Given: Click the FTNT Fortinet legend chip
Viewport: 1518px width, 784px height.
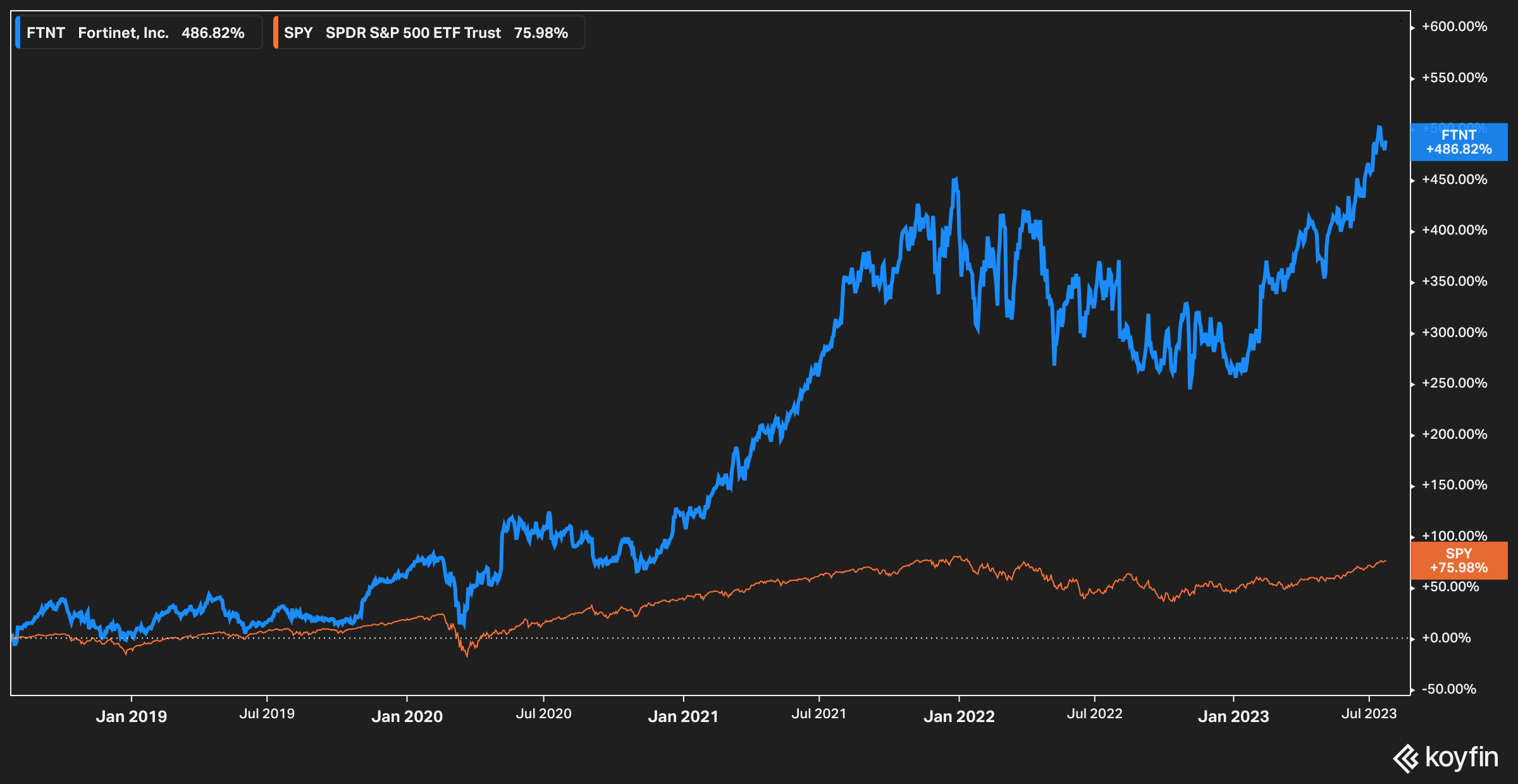Looking at the screenshot, I should 139,33.
